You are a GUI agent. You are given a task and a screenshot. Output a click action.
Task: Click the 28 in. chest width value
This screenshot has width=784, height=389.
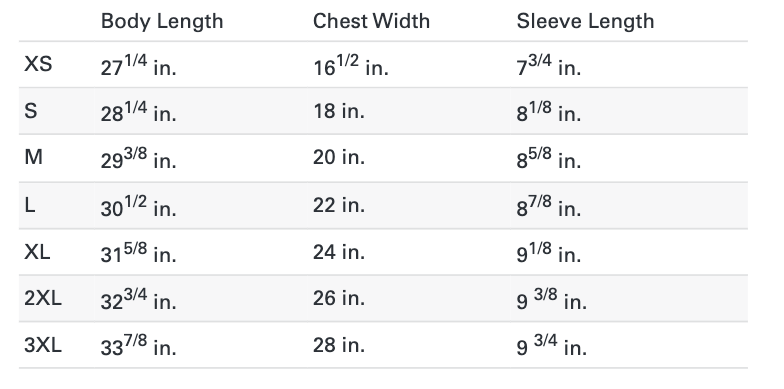point(339,346)
